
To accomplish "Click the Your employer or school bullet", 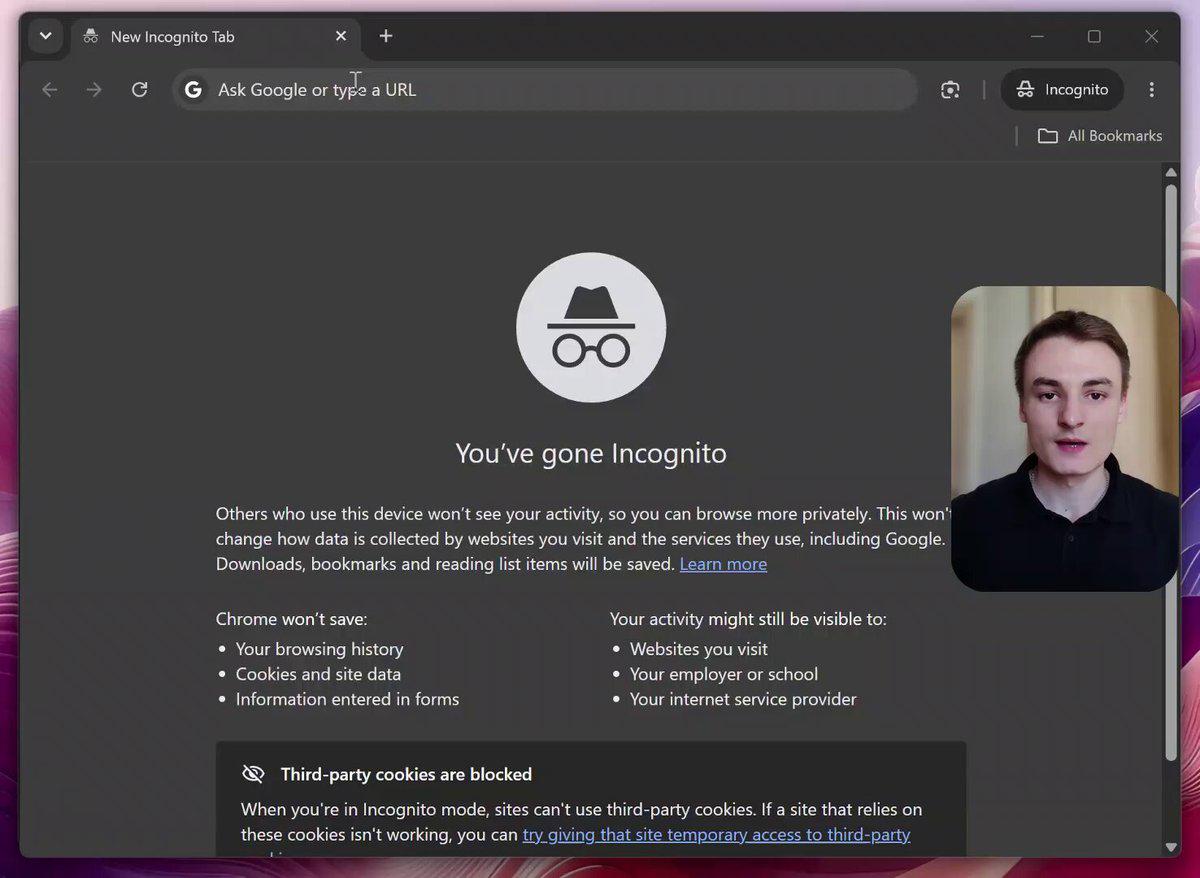I will coord(724,674).
